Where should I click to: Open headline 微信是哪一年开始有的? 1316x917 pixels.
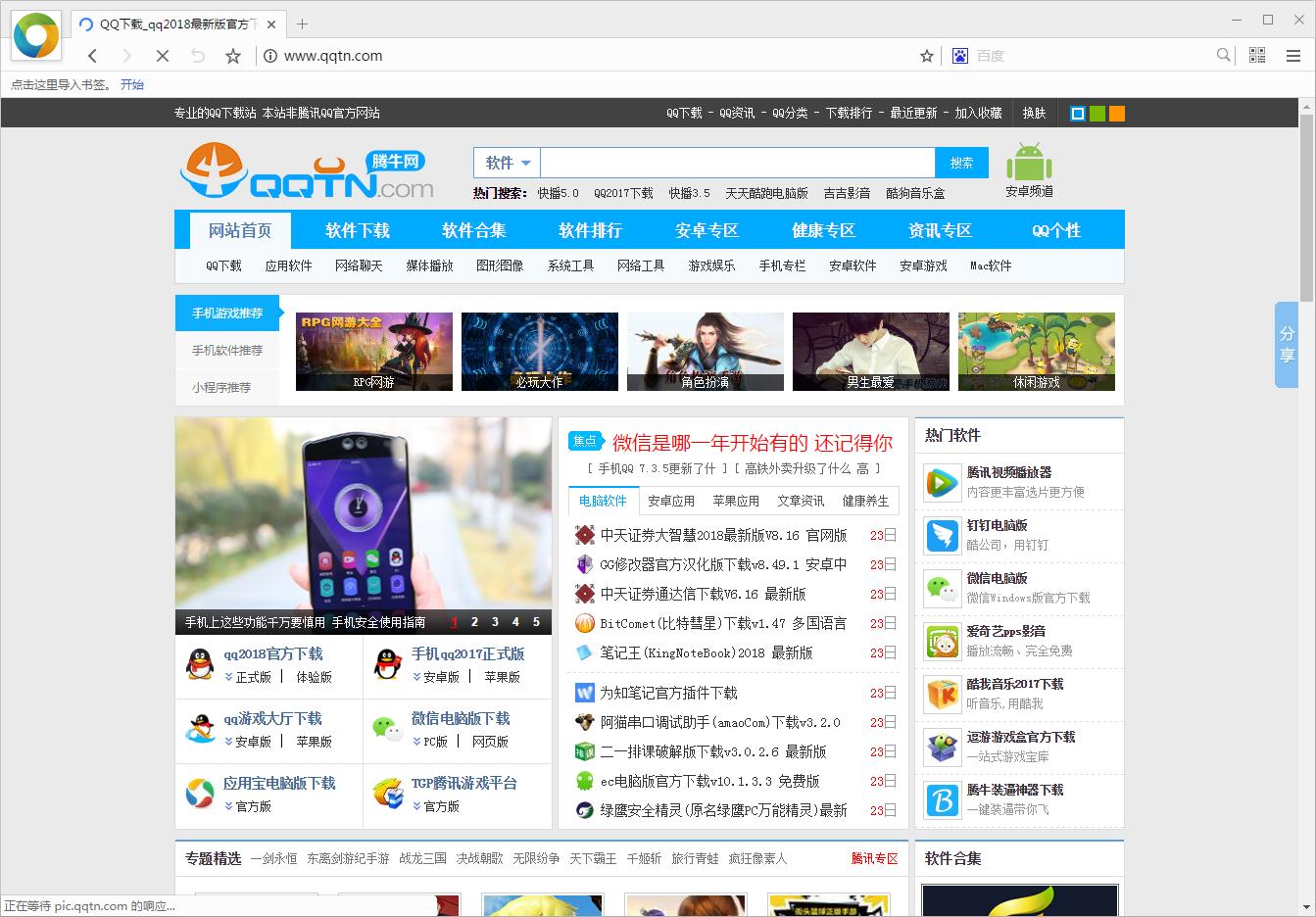coord(753,443)
